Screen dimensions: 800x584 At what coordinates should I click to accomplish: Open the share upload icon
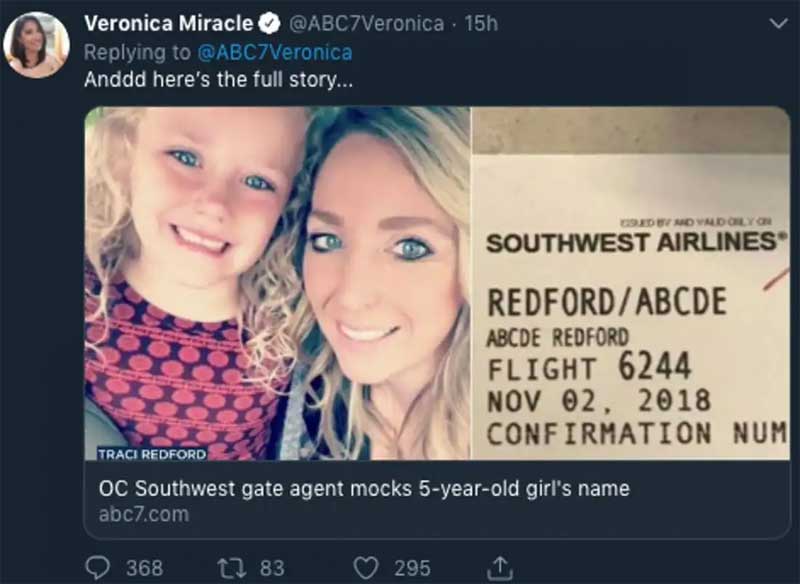[x=499, y=568]
